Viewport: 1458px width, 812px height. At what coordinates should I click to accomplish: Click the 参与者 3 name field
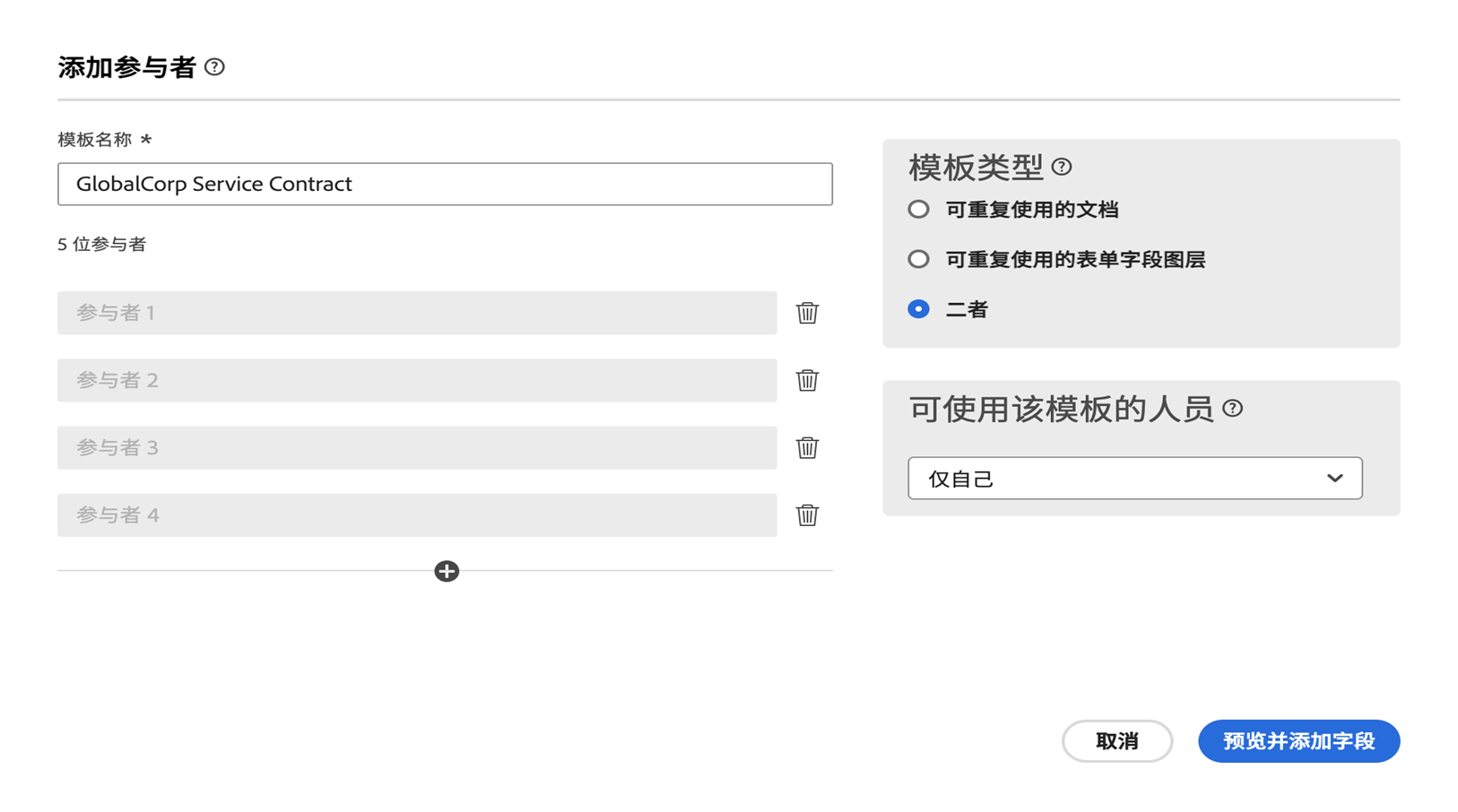click(x=417, y=447)
